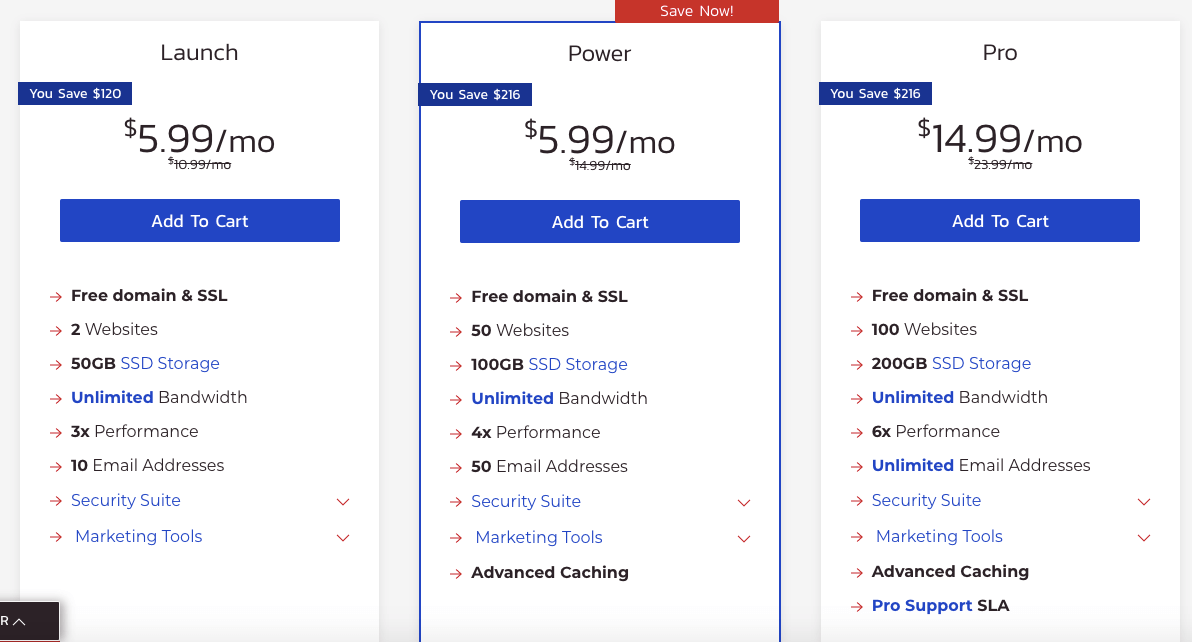Click the arrow icon beside Free domain & SSL in Launch

[55, 296]
